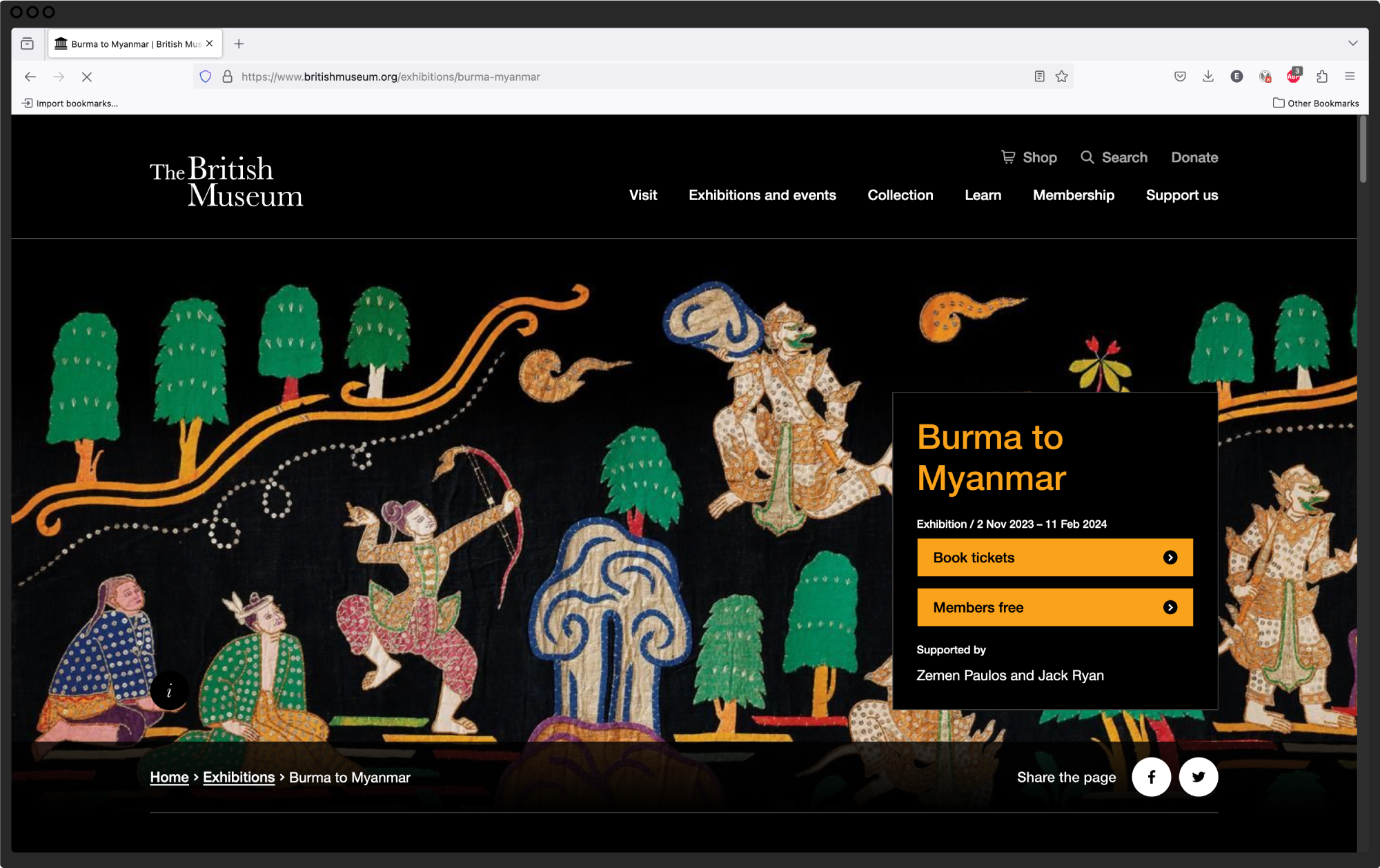Open the Adblock Plus extension icon

[x=1293, y=77]
